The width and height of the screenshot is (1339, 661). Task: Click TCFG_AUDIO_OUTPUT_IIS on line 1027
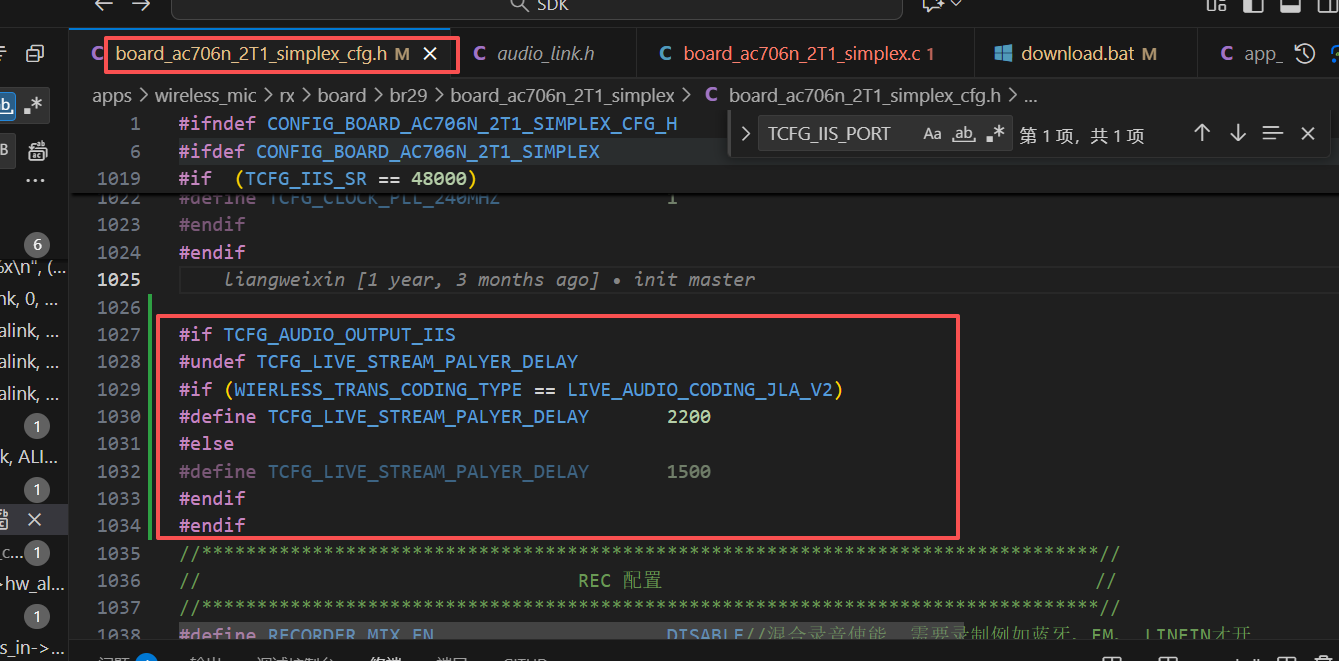coord(339,334)
